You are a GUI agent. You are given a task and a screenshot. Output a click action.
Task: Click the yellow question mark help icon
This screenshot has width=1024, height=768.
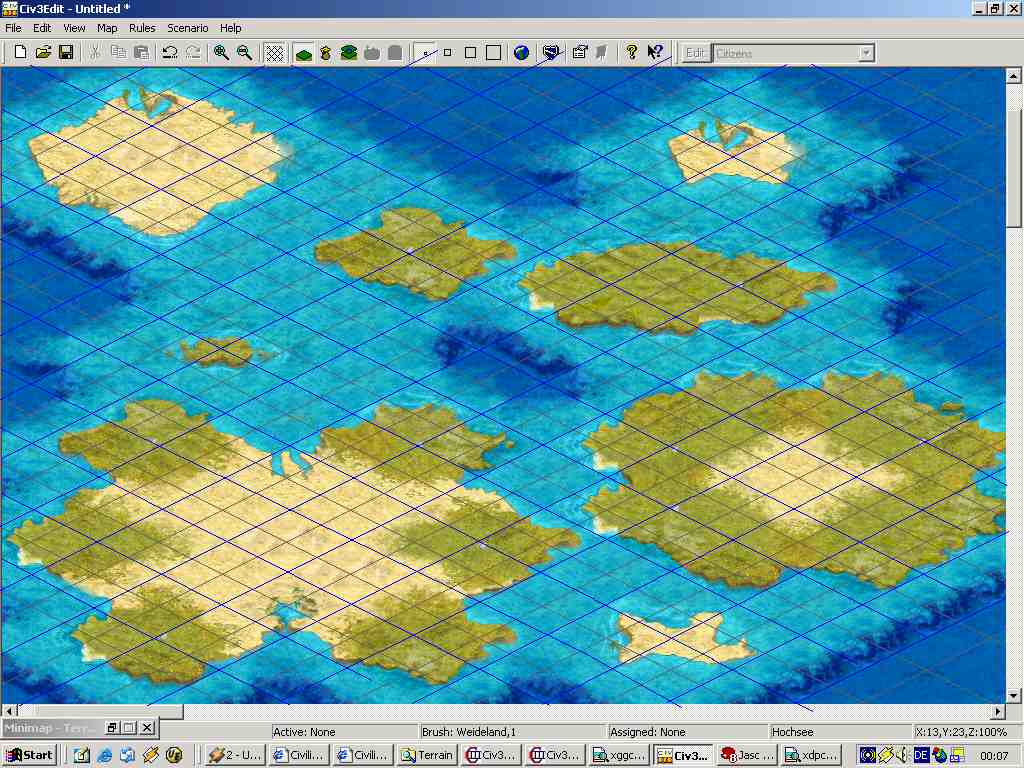[x=632, y=52]
